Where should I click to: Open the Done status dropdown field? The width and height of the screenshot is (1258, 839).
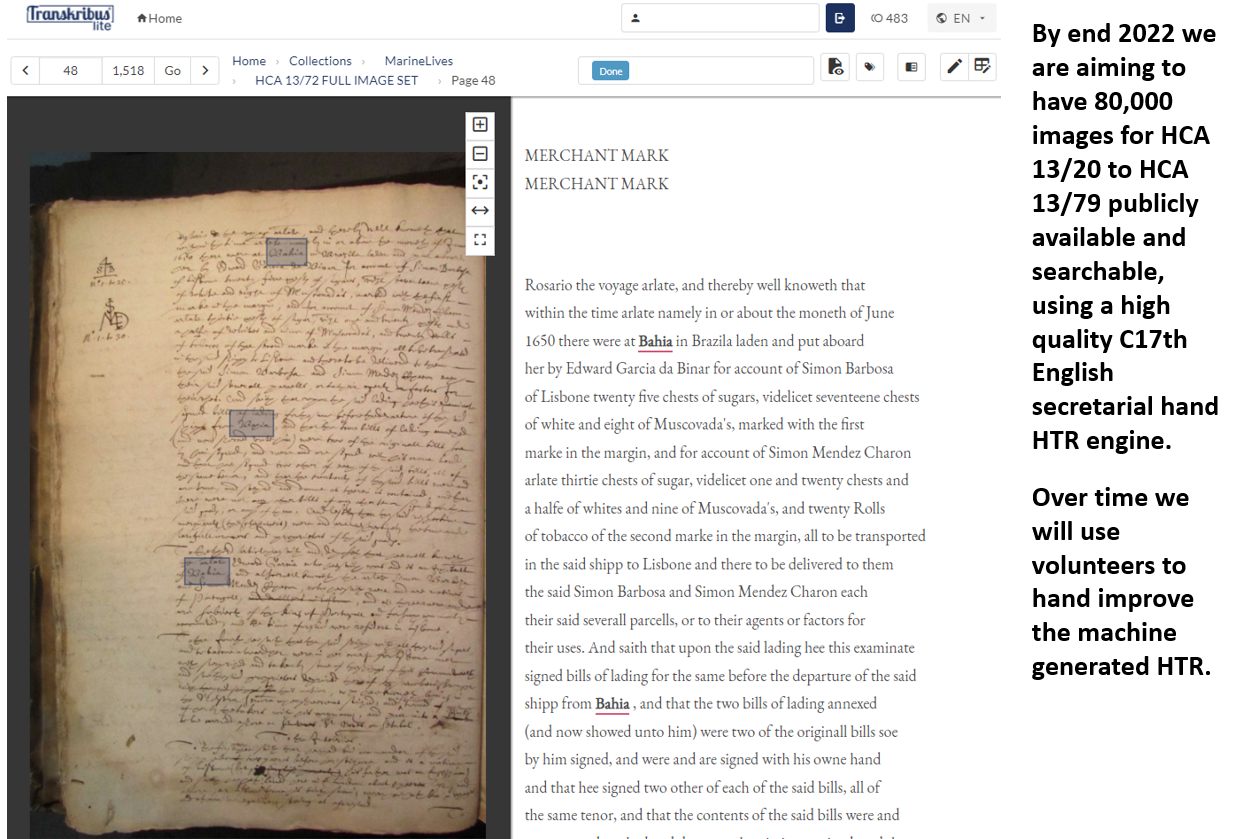695,71
